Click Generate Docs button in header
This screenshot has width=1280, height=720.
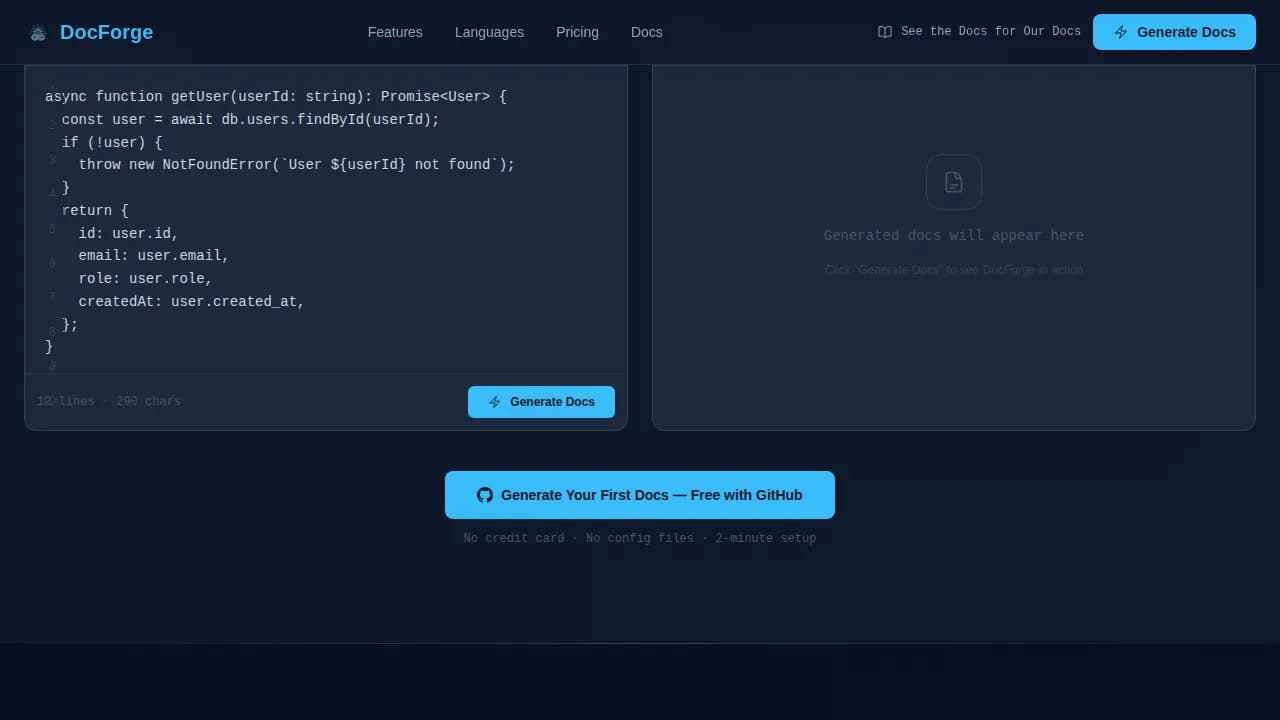1174,32
